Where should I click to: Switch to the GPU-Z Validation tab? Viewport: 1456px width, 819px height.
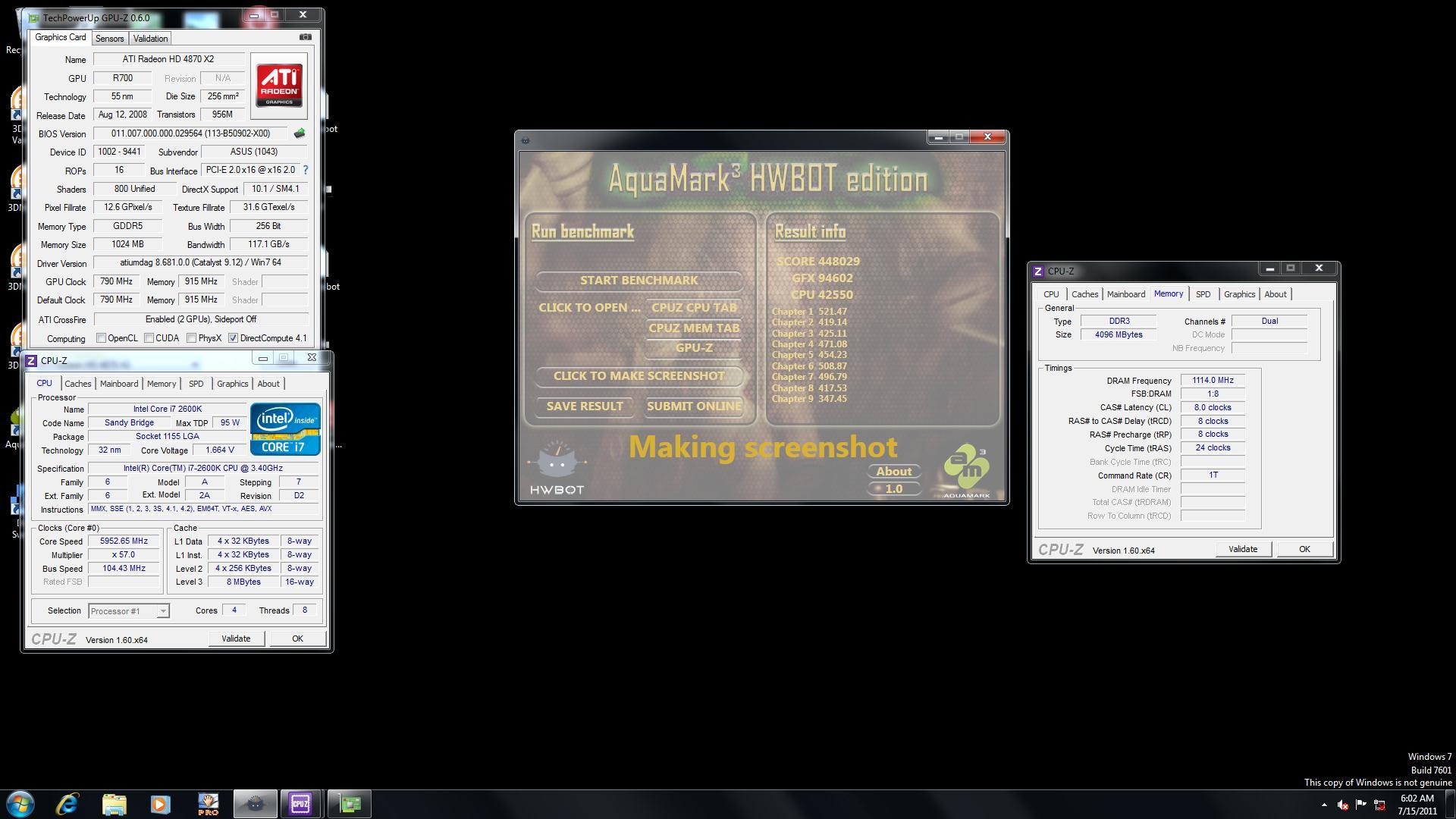click(150, 39)
